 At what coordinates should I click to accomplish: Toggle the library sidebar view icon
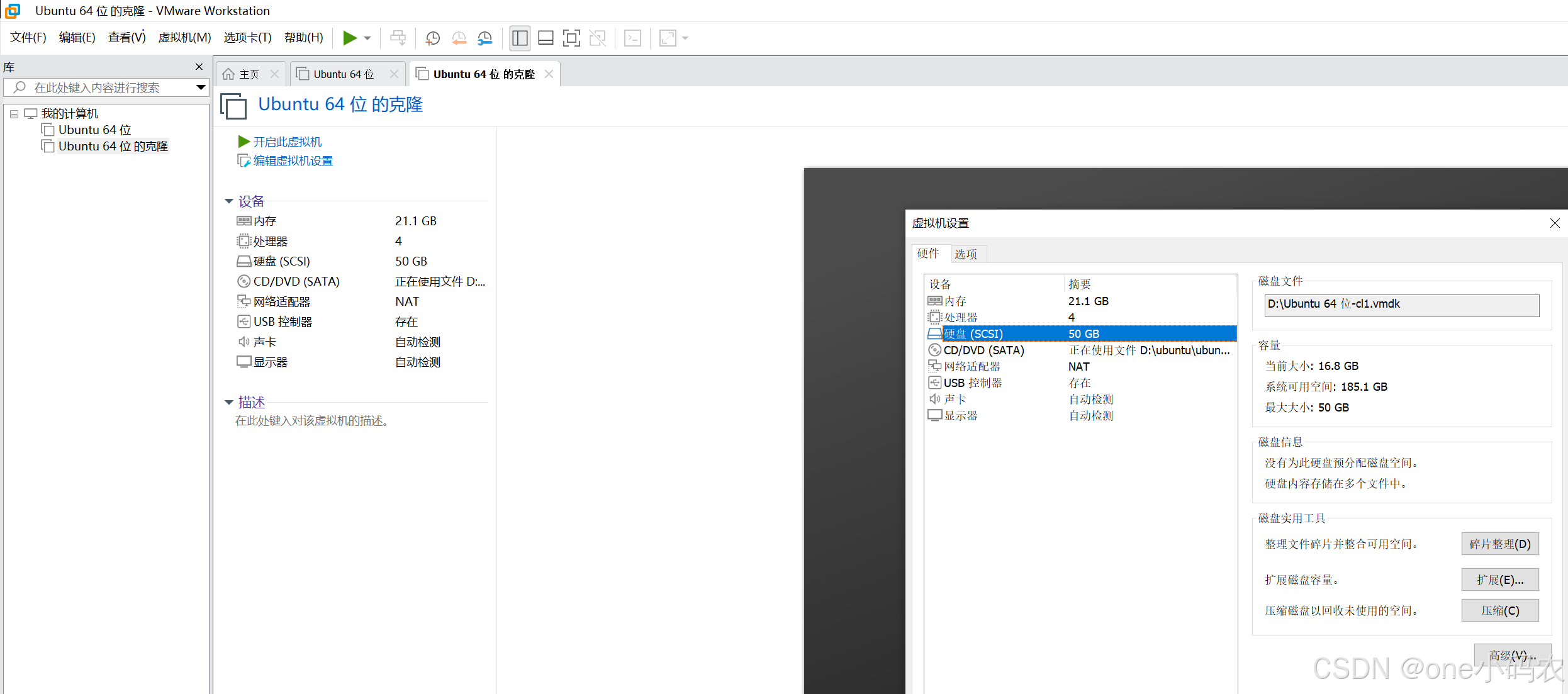pos(520,38)
